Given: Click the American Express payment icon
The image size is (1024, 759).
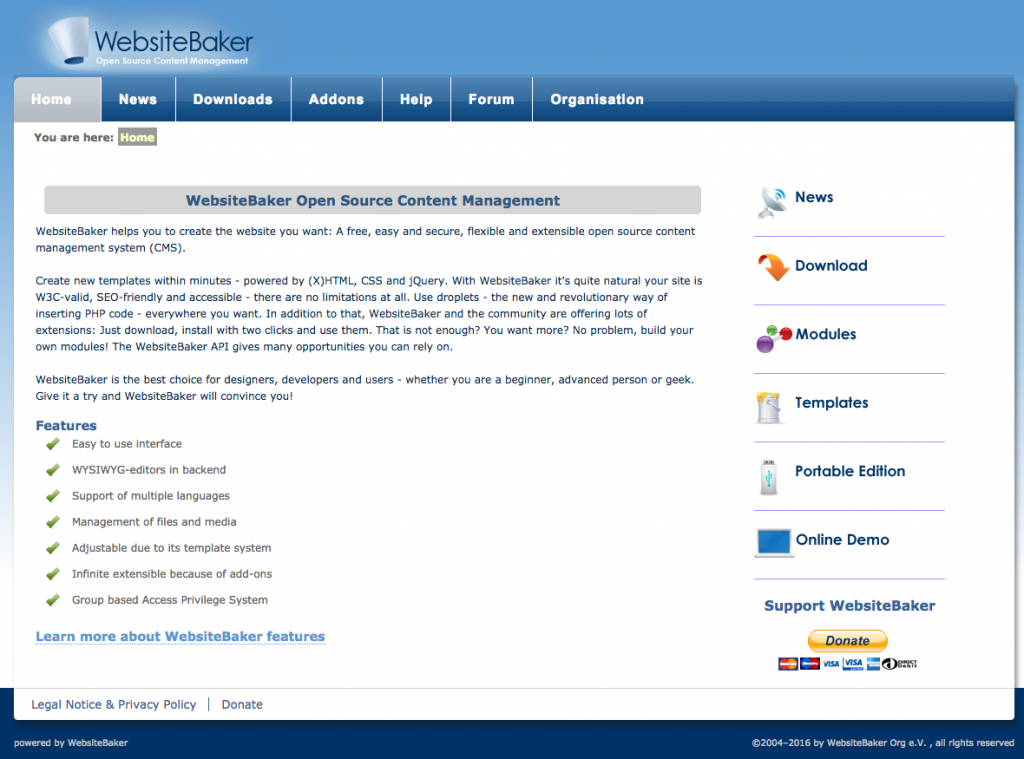Looking at the screenshot, I should point(873,663).
